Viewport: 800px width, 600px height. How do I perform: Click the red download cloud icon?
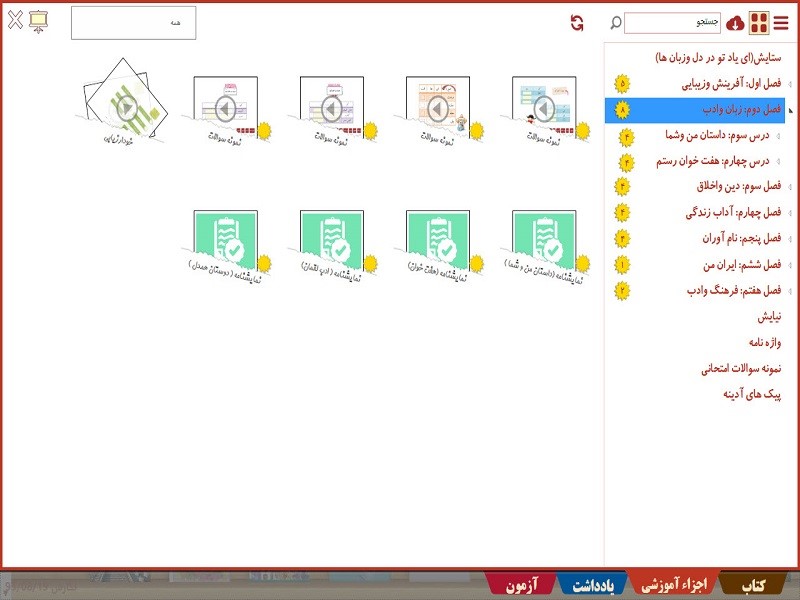point(735,23)
